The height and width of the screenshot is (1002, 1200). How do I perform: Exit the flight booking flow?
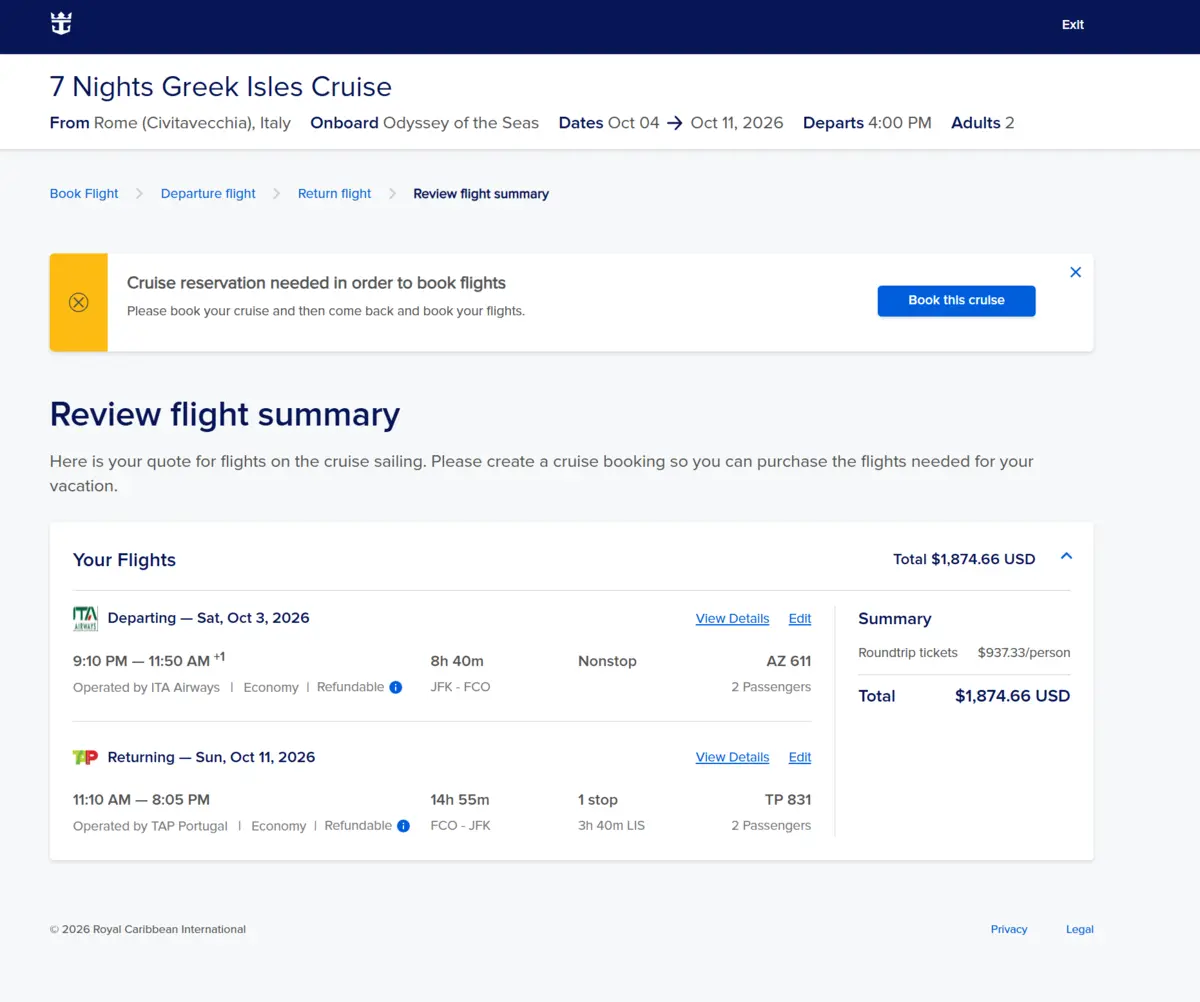1073,25
